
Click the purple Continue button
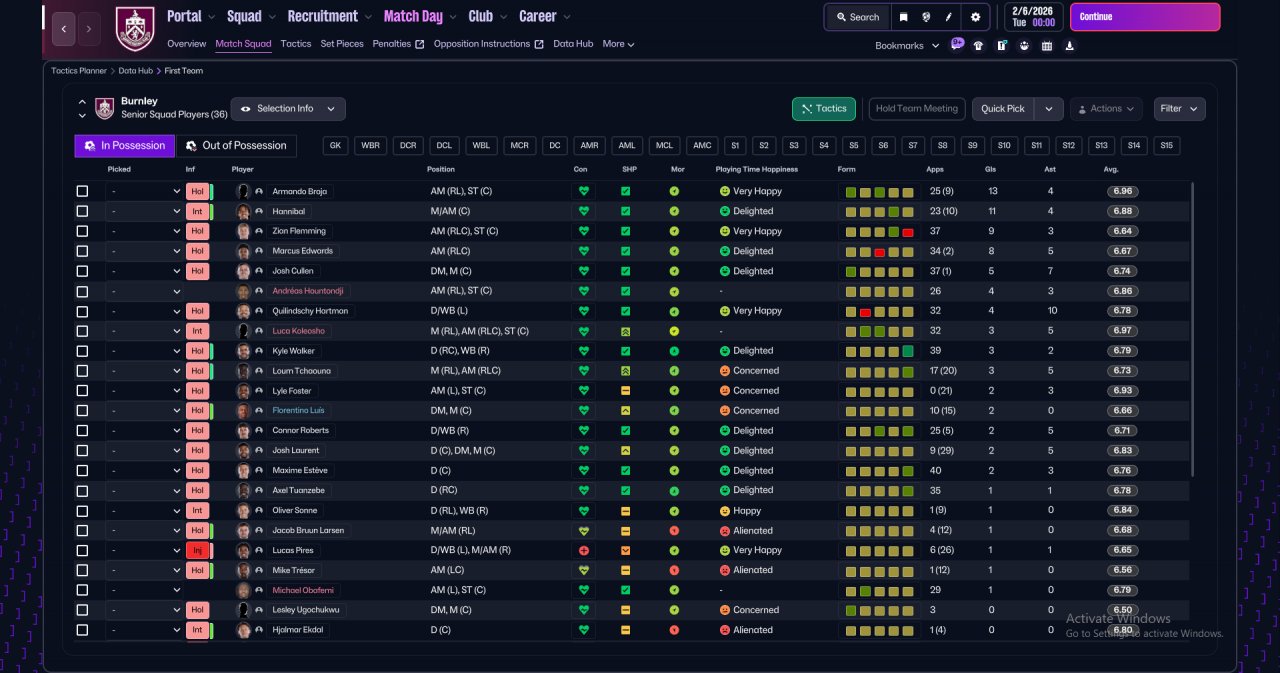[1145, 17]
